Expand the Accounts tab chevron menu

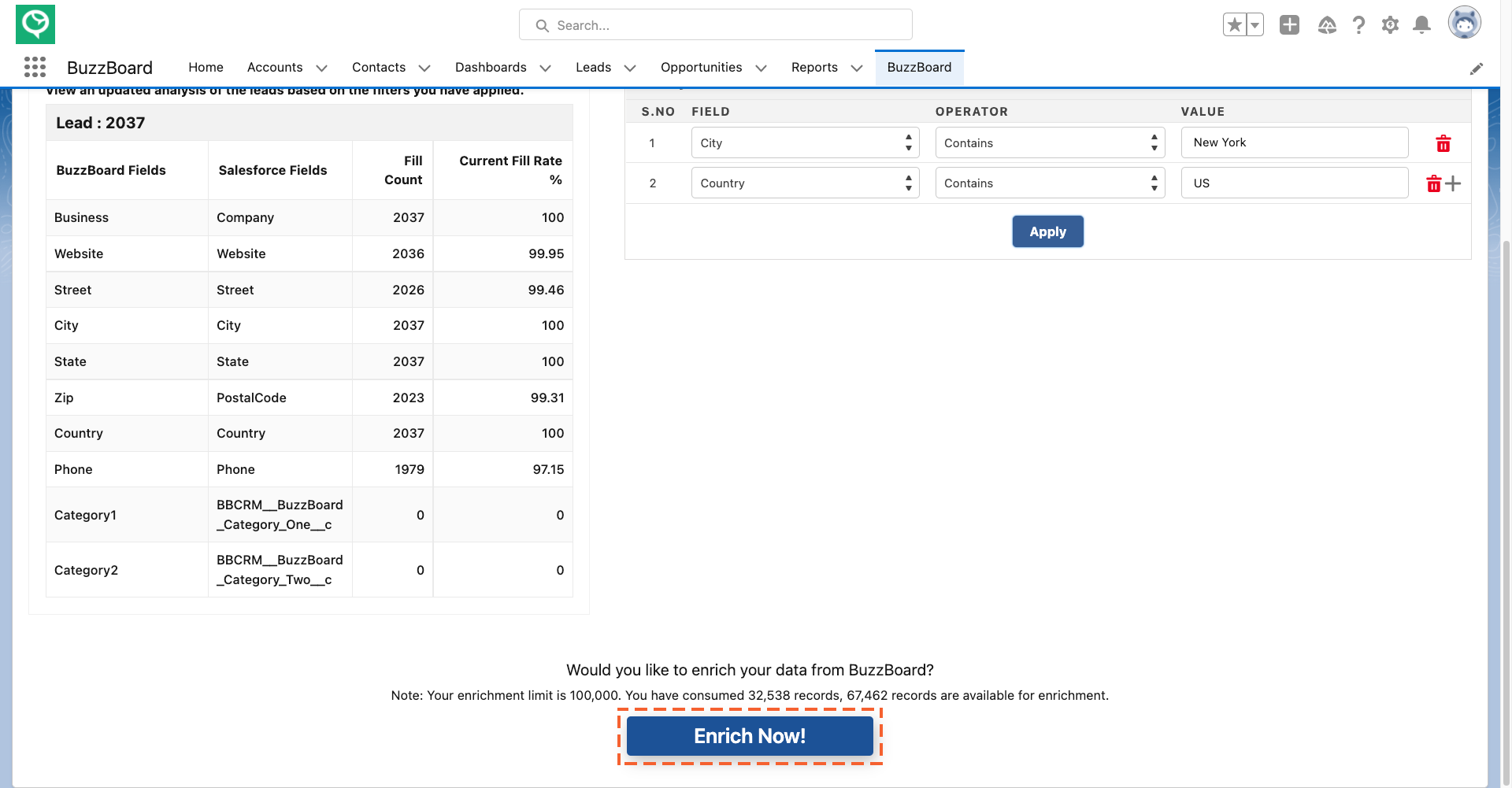pyautogui.click(x=321, y=68)
